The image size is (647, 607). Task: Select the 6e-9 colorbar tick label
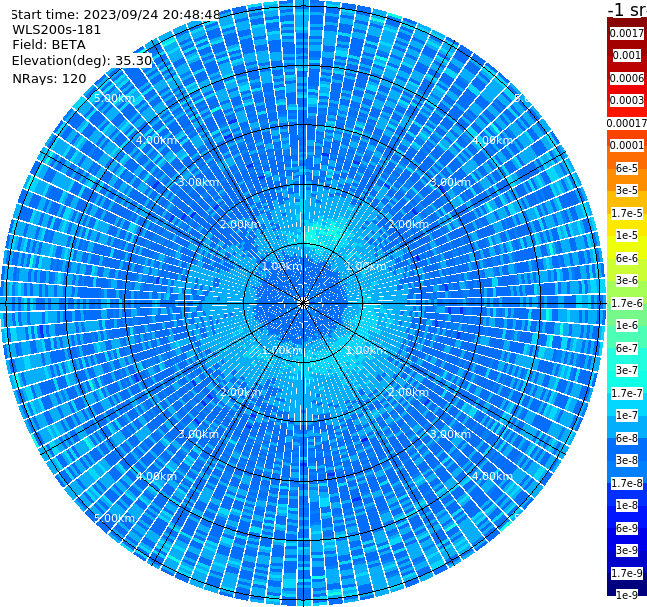click(x=627, y=528)
